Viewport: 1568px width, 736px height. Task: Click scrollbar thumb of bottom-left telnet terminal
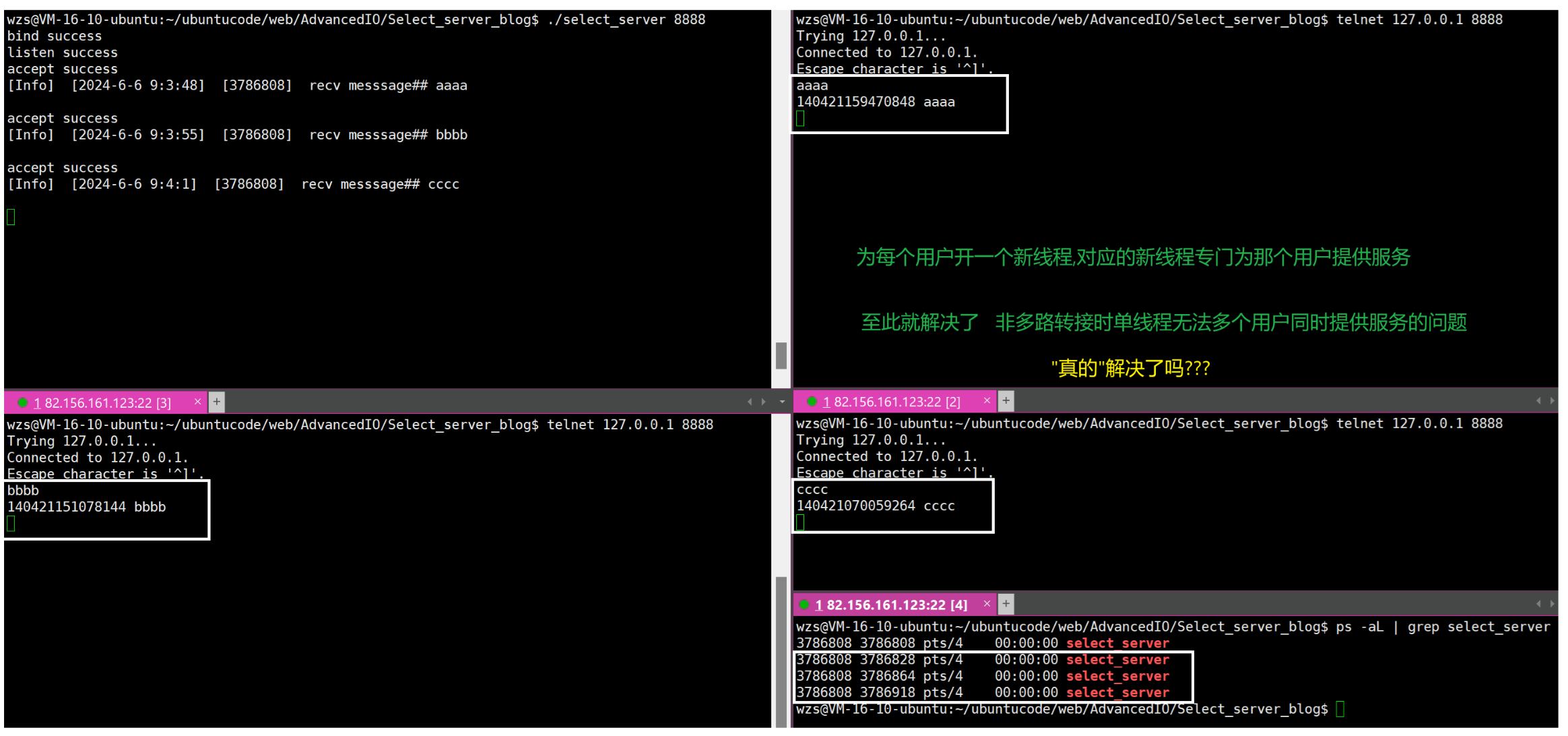[781, 650]
